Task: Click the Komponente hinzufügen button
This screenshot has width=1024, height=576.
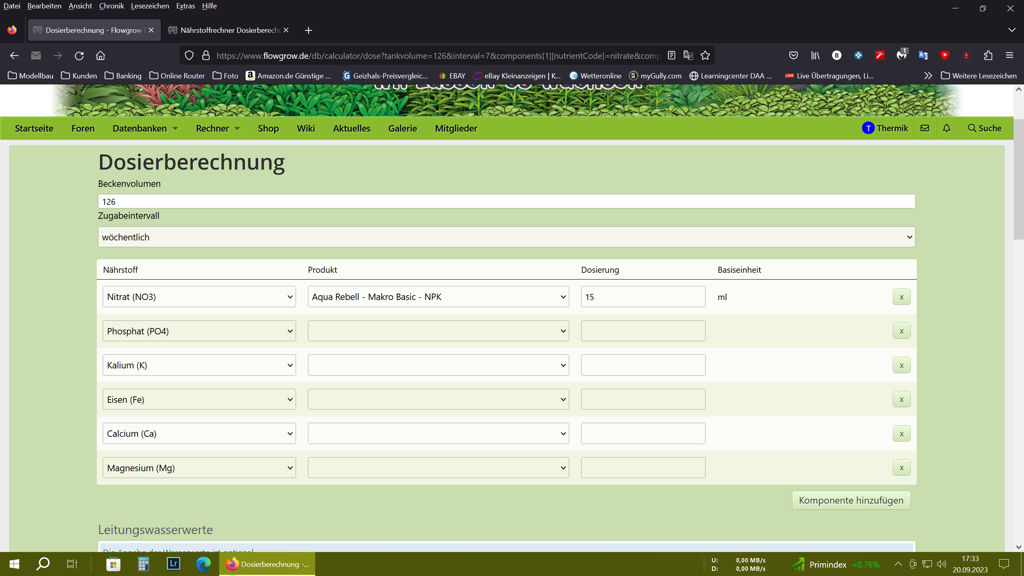Action: click(850, 500)
